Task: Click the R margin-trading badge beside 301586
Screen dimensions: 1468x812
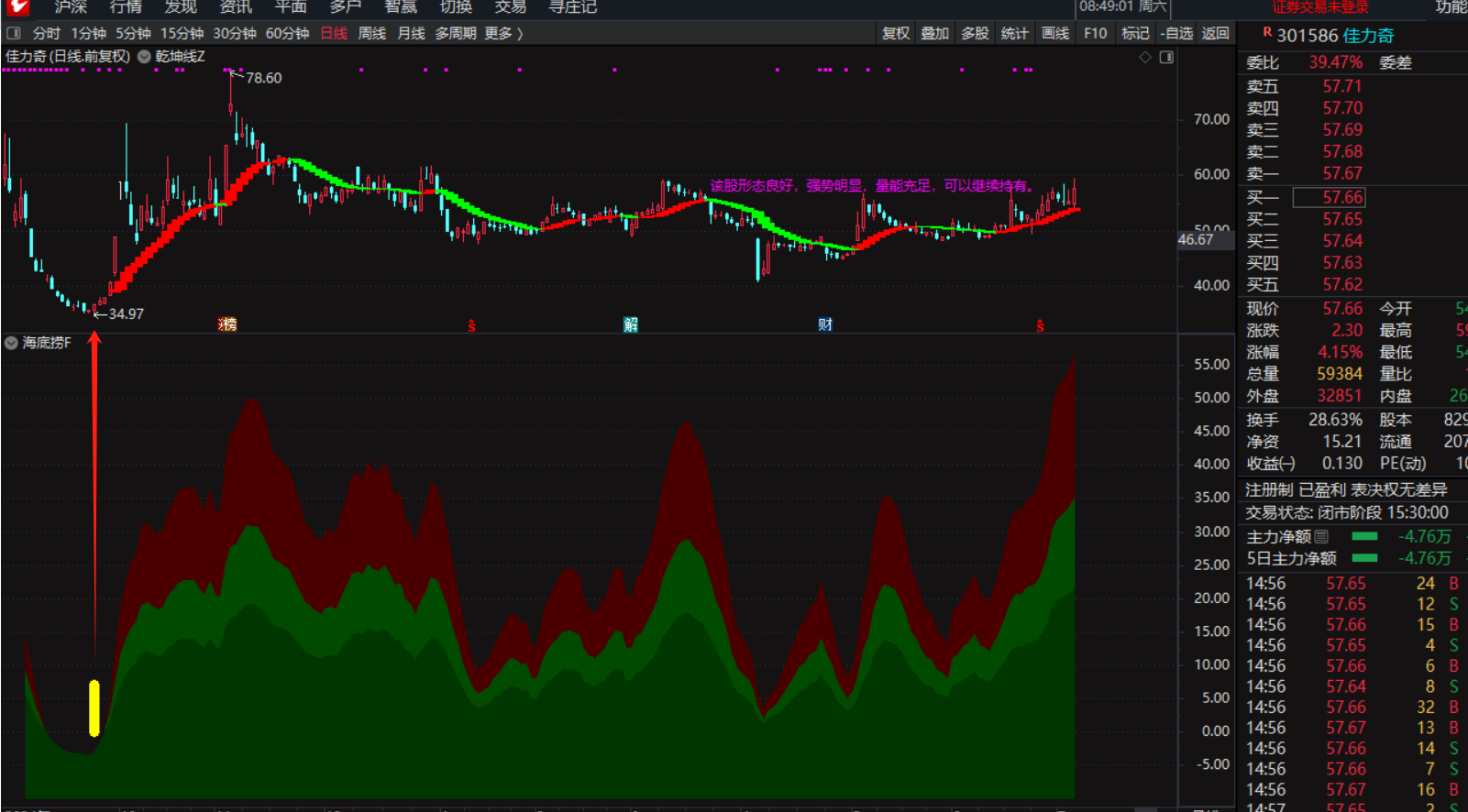Action: 1266,33
